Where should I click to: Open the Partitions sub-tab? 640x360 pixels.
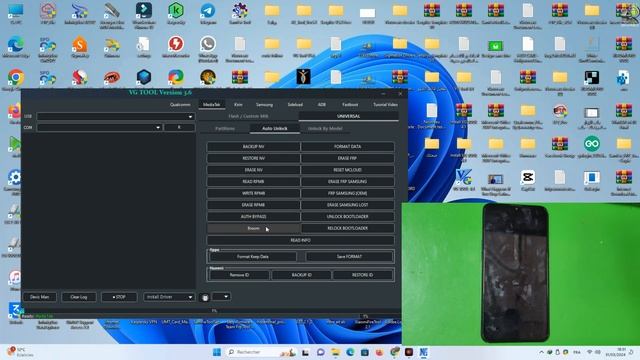(x=225, y=128)
